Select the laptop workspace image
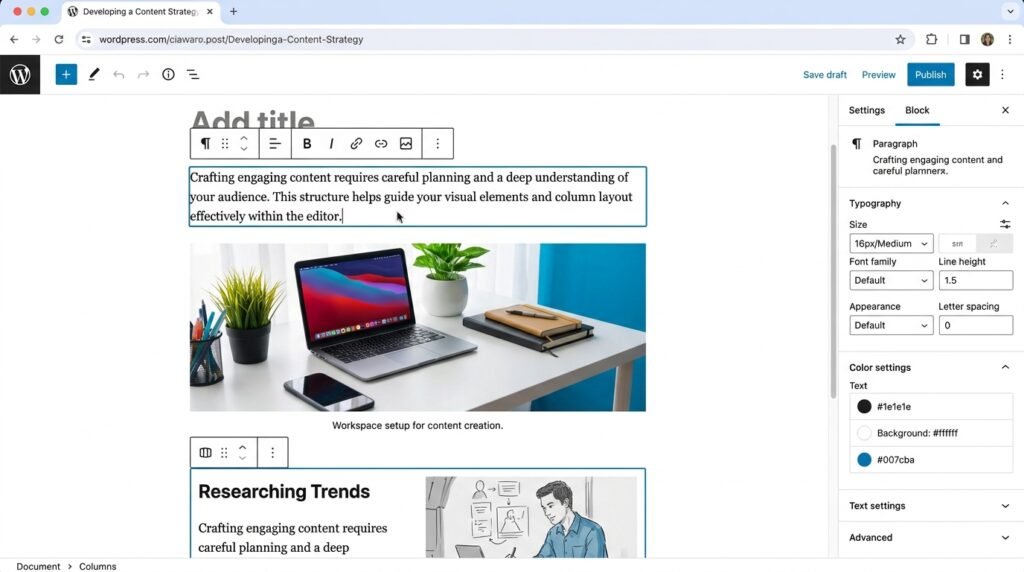 point(418,327)
